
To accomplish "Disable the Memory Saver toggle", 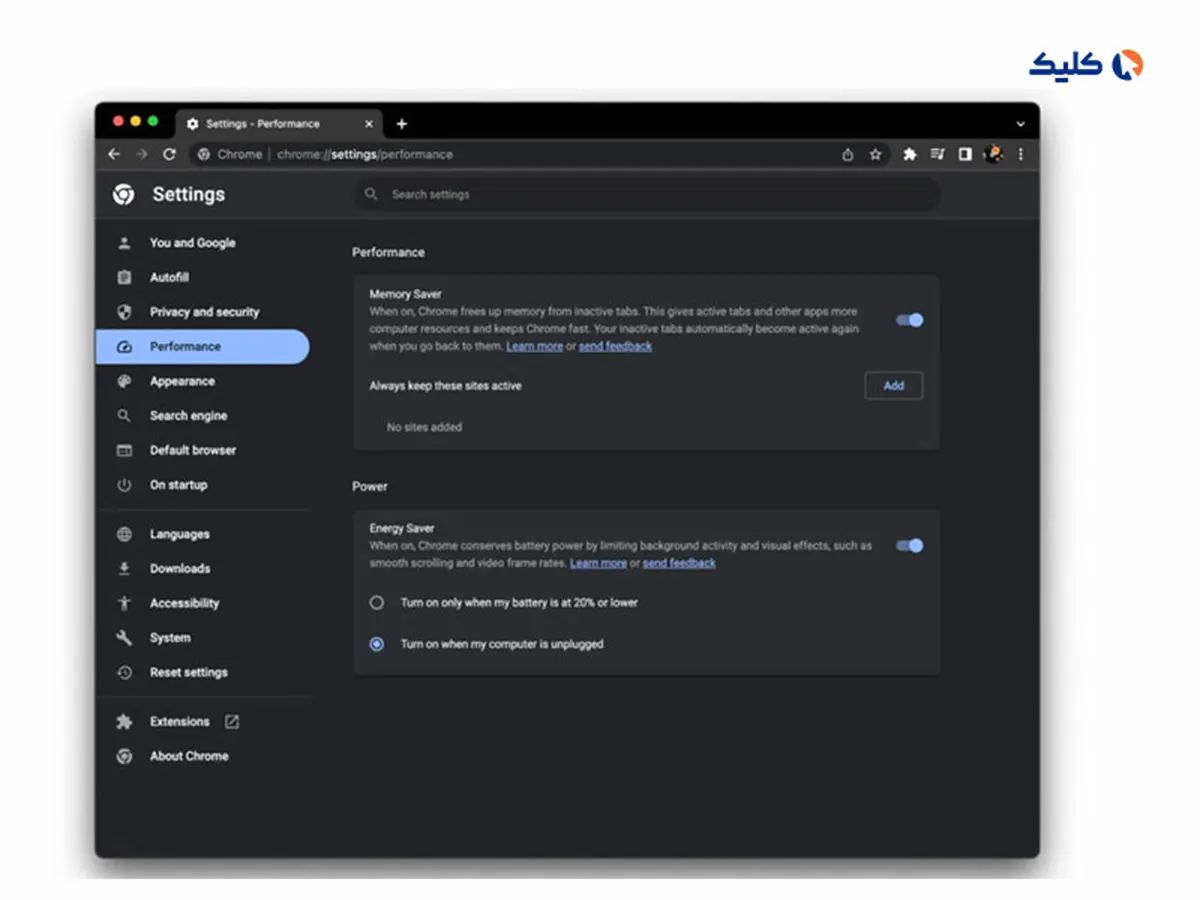I will pyautogui.click(x=910, y=320).
